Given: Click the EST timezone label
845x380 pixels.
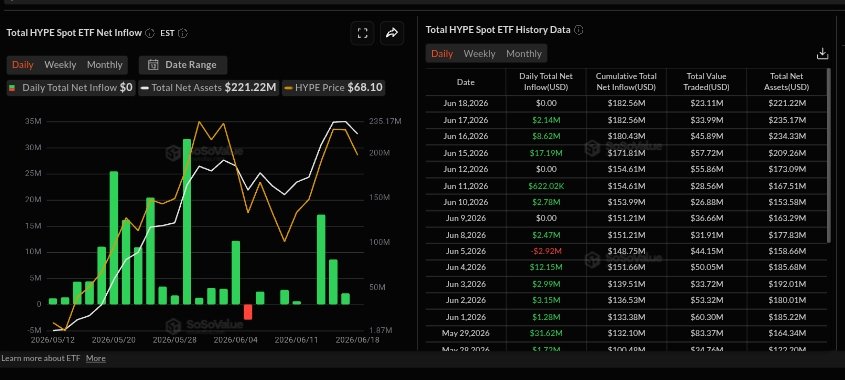Looking at the screenshot, I should coord(167,33).
